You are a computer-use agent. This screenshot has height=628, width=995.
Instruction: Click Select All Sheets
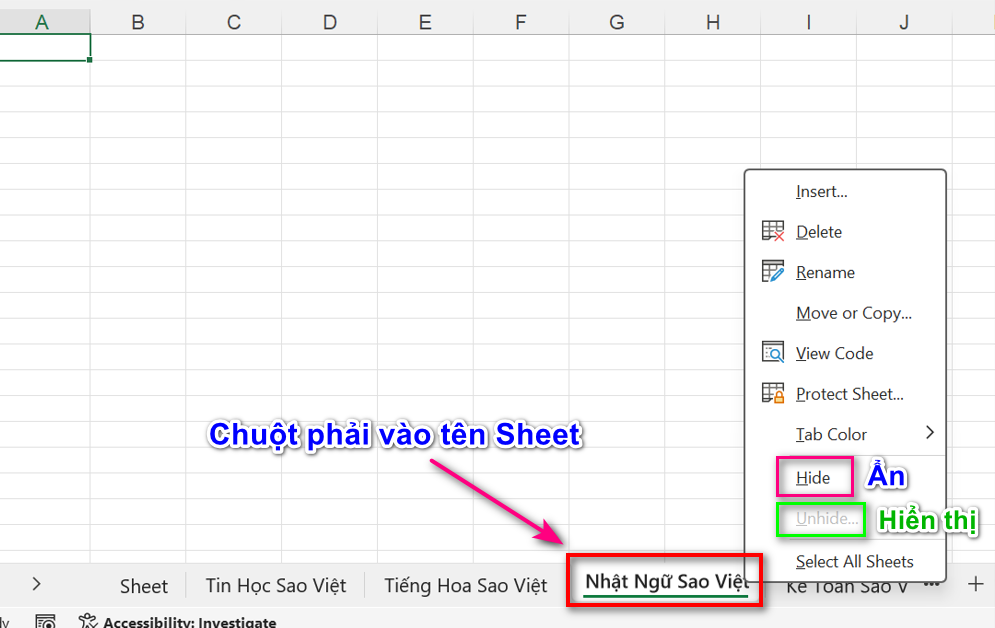click(x=854, y=561)
